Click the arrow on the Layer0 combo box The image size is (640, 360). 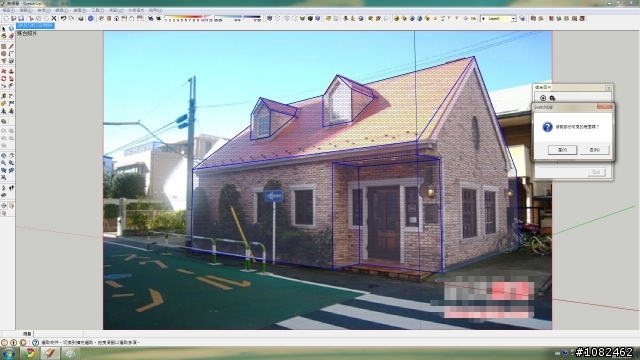514,19
